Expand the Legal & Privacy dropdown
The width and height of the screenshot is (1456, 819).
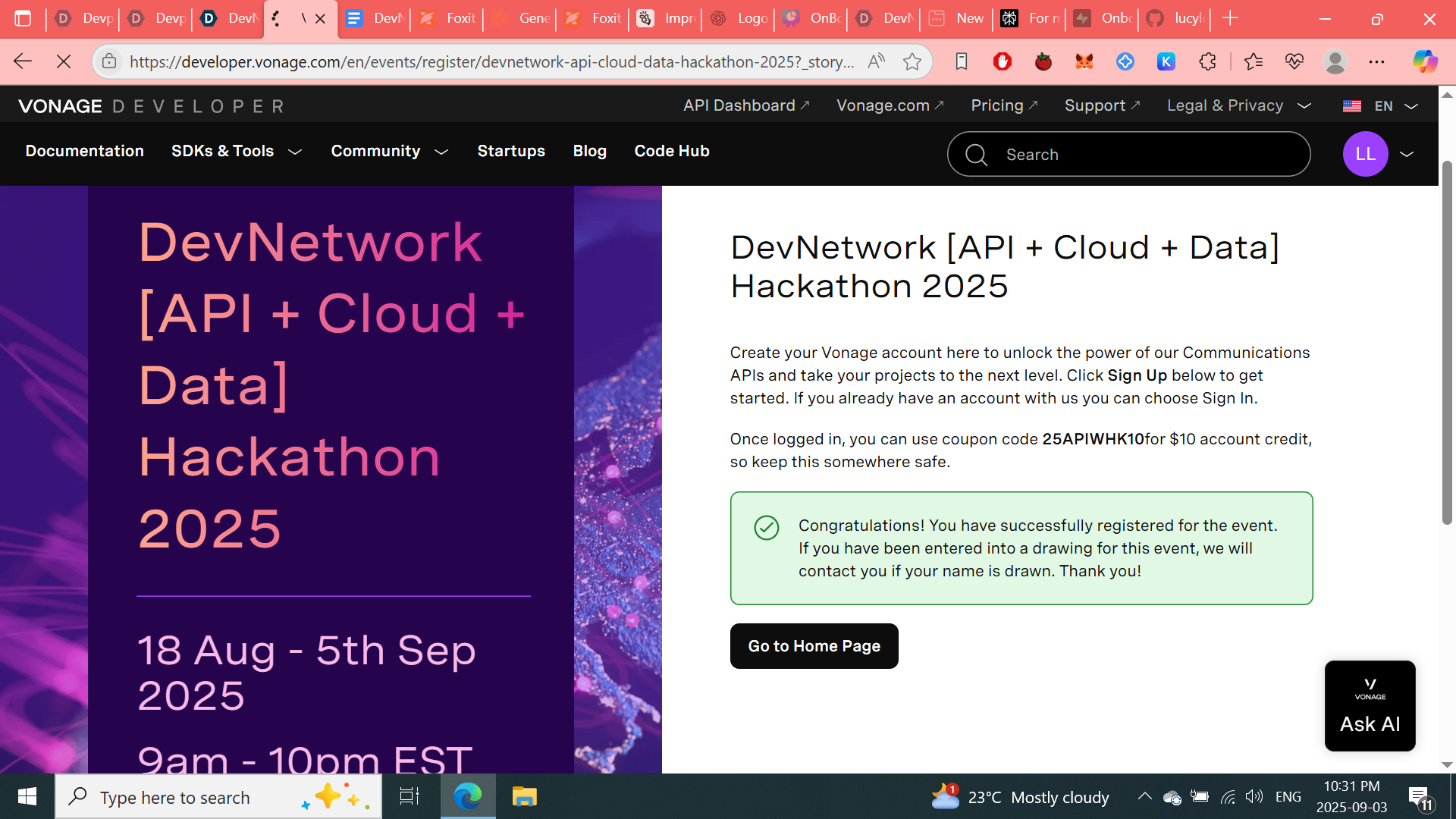point(1238,106)
